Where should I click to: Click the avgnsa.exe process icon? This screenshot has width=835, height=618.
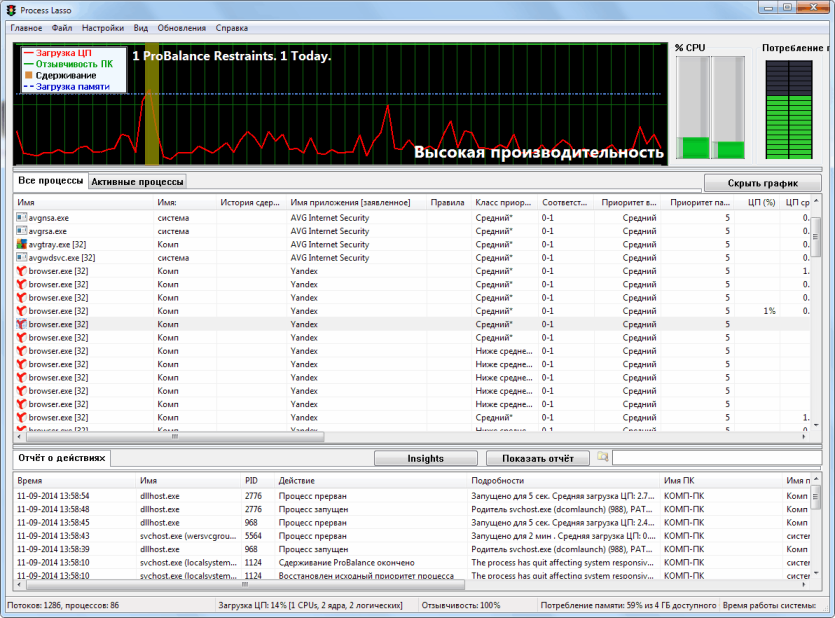[x=21, y=217]
